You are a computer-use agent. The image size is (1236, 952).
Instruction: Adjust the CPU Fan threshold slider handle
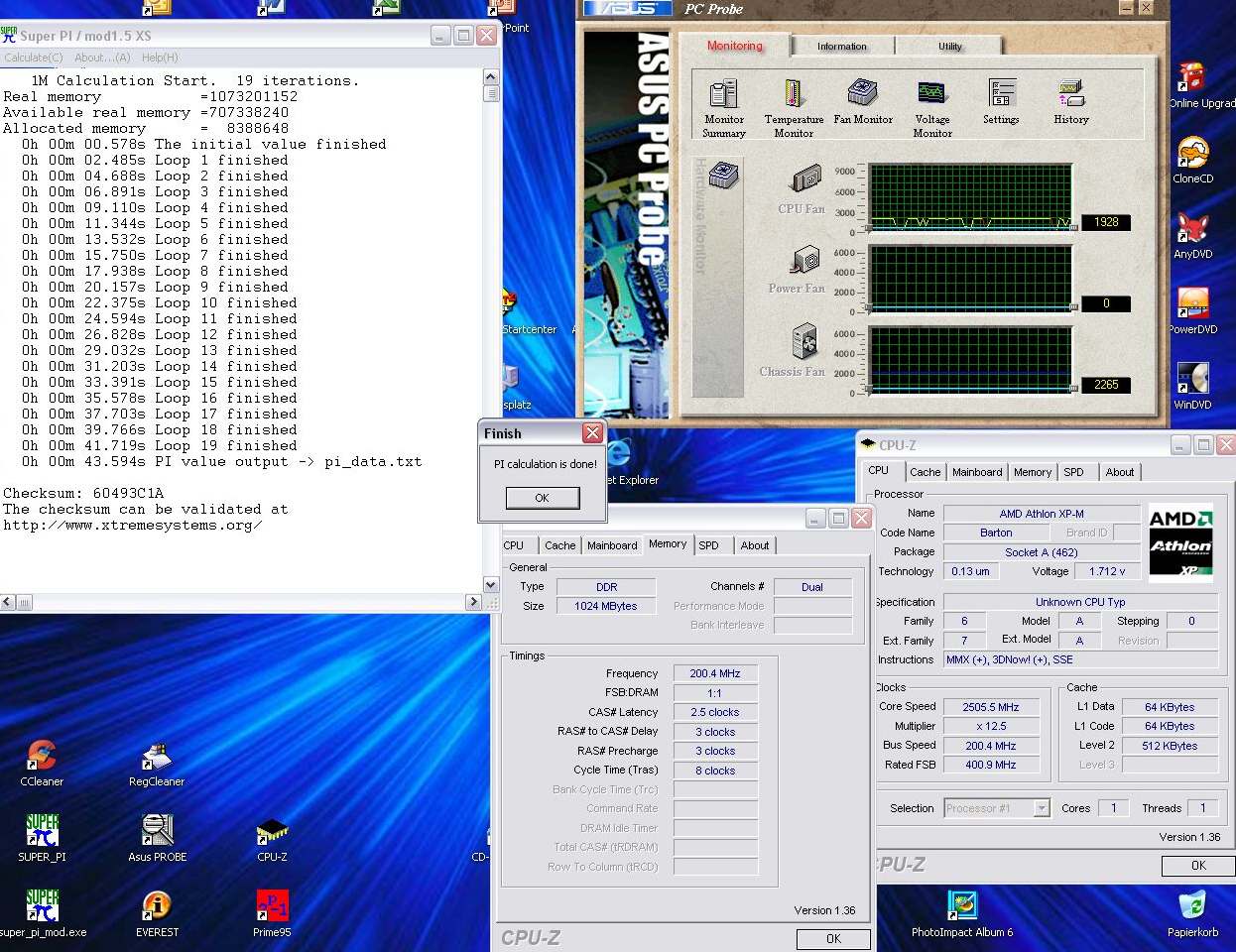1074,227
